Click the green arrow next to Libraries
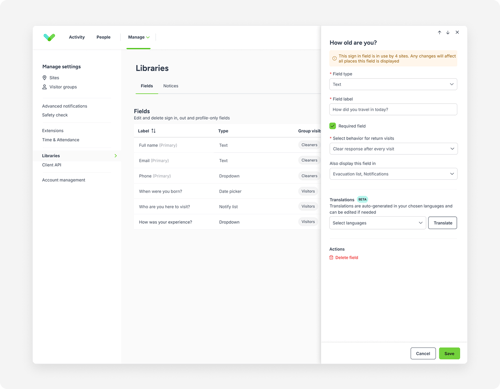 click(x=116, y=156)
